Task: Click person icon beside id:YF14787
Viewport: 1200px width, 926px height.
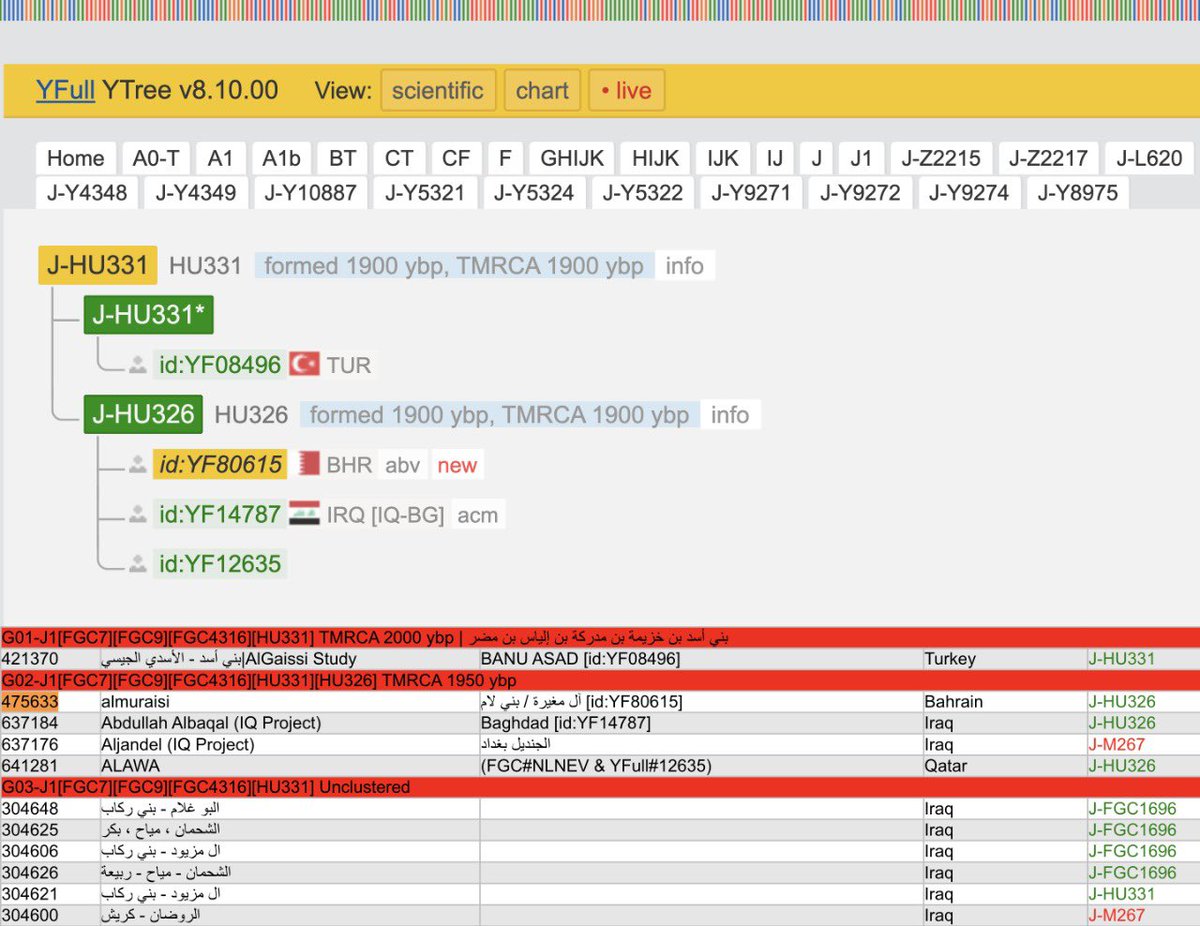Action: (x=138, y=515)
